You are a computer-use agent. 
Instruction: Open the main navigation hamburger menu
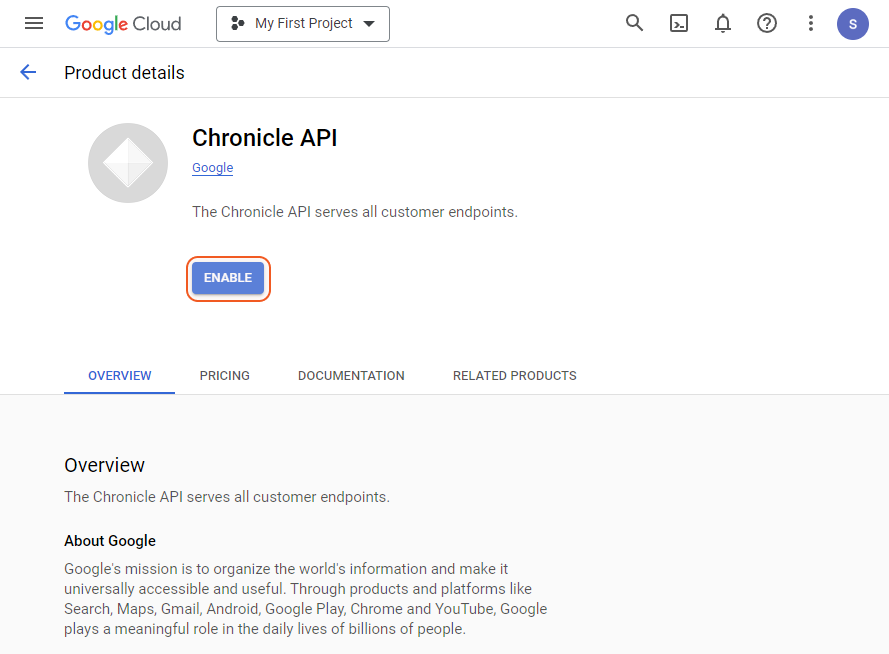pos(34,23)
